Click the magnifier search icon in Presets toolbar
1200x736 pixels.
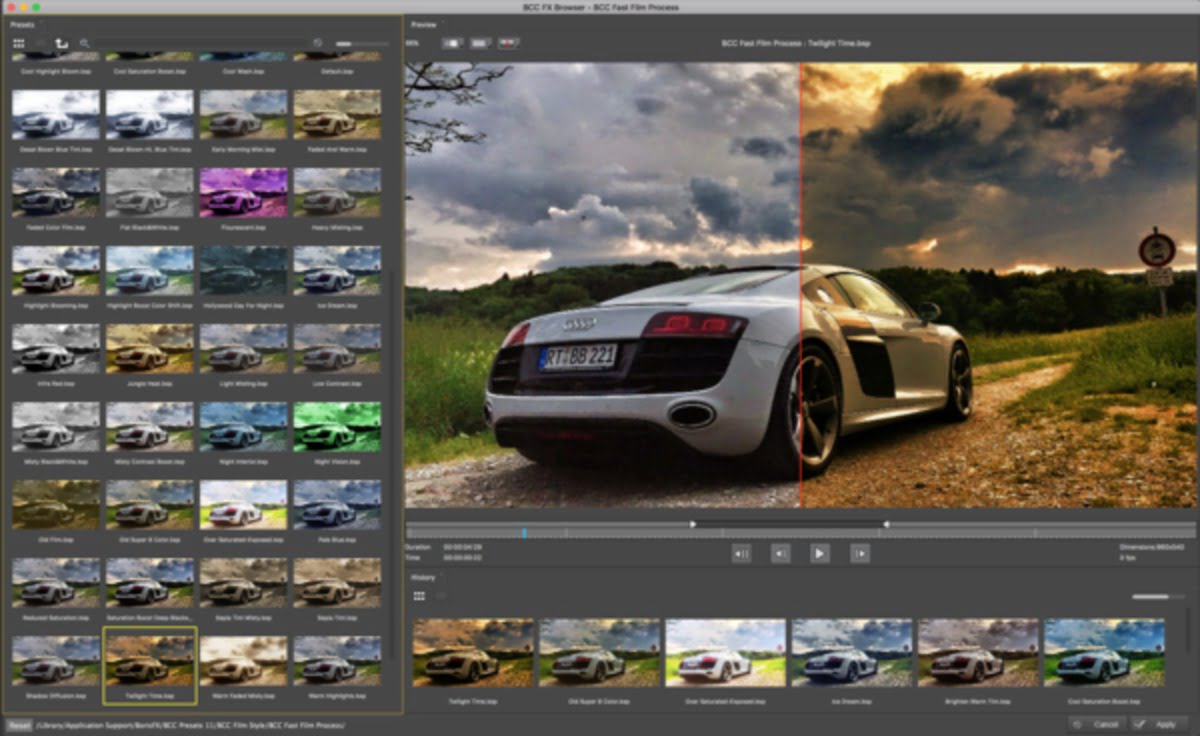tap(84, 43)
